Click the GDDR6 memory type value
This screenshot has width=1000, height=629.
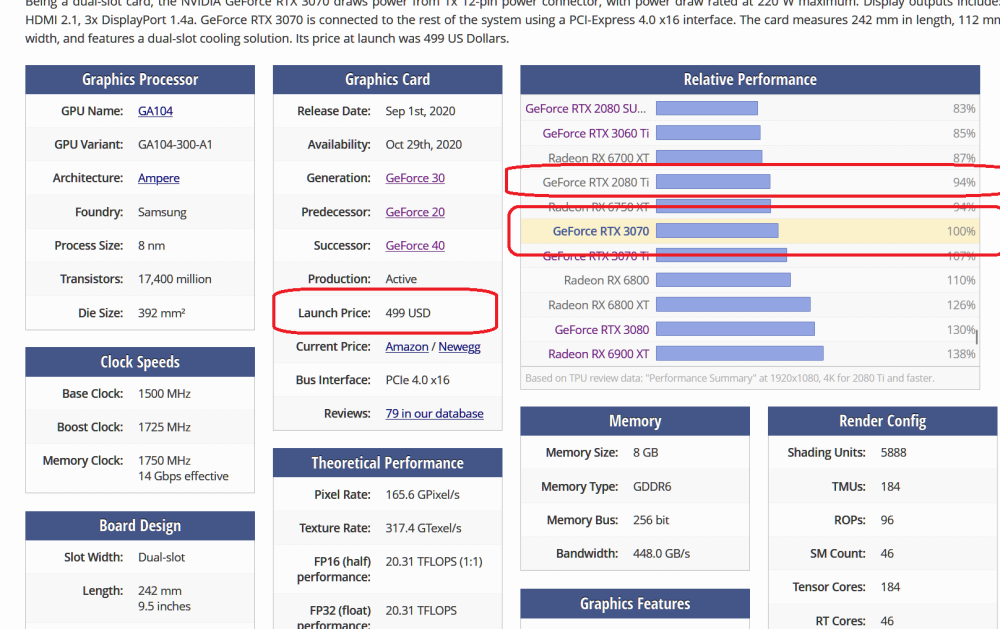click(652, 486)
